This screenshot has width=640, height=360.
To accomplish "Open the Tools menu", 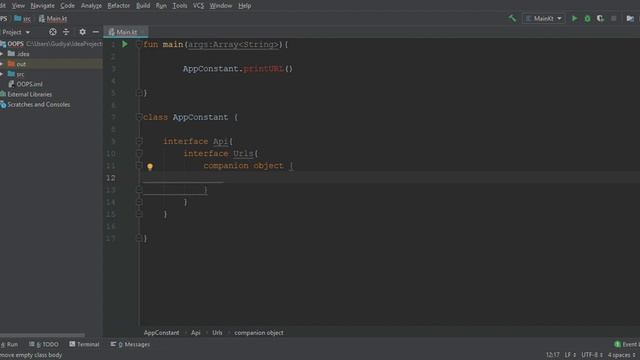I will pos(180,6).
